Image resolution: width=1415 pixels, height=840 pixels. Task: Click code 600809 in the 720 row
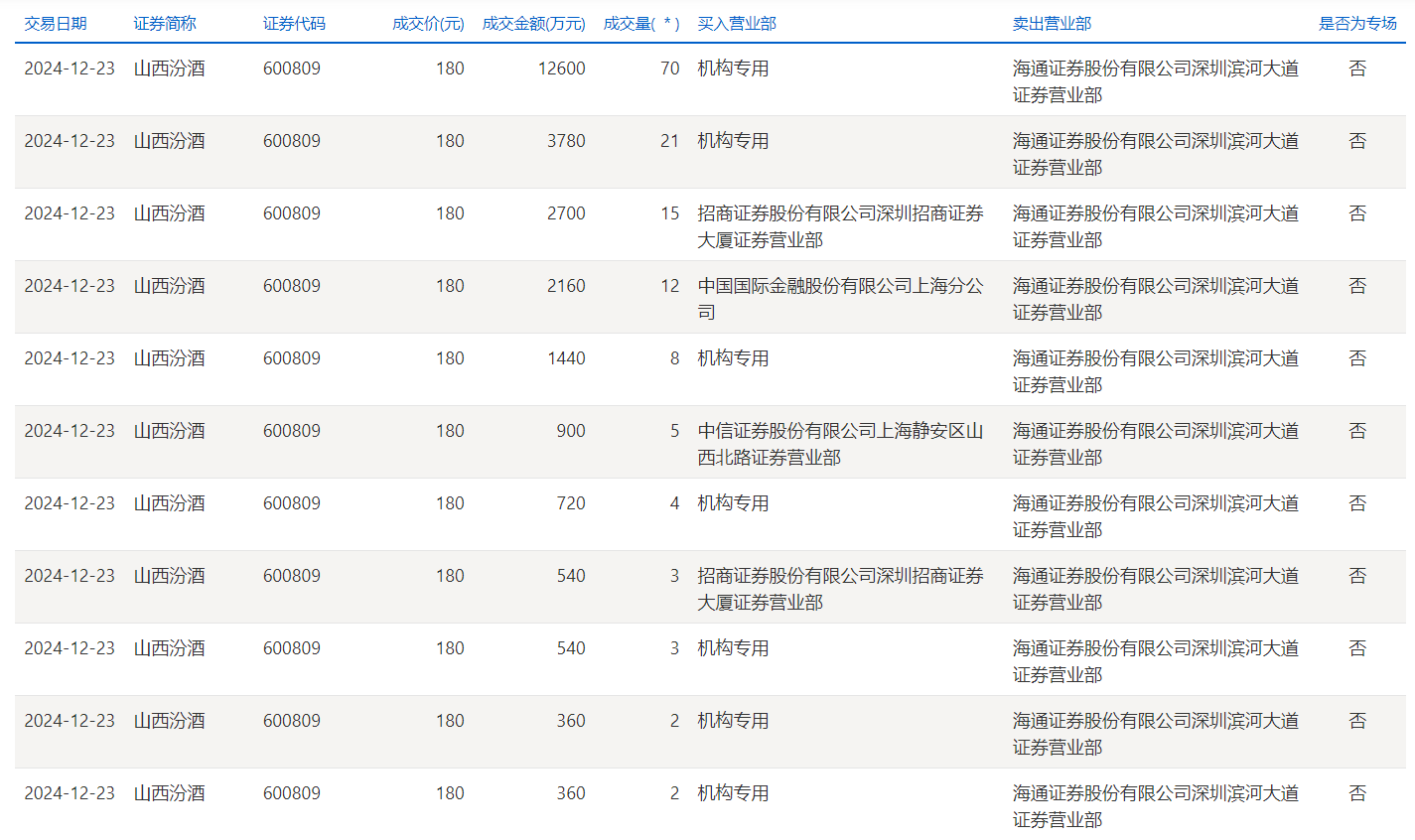[x=292, y=503]
